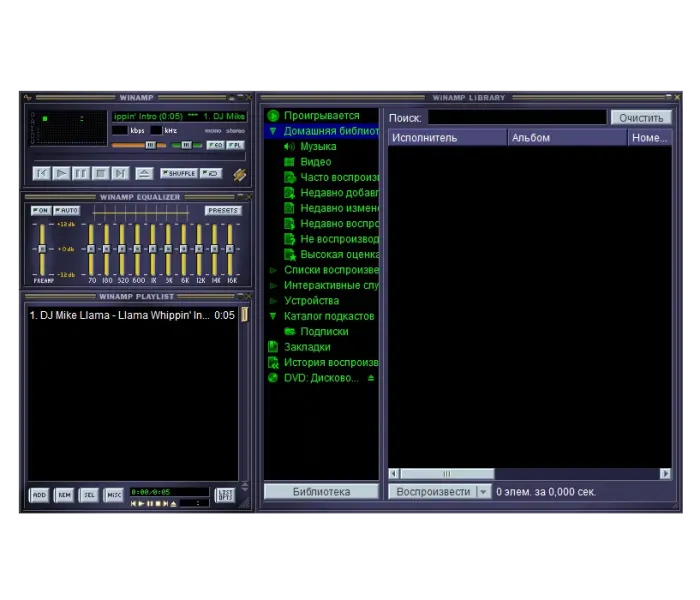
Task: Click the eject icon next to DVD drive
Action: coord(371,378)
